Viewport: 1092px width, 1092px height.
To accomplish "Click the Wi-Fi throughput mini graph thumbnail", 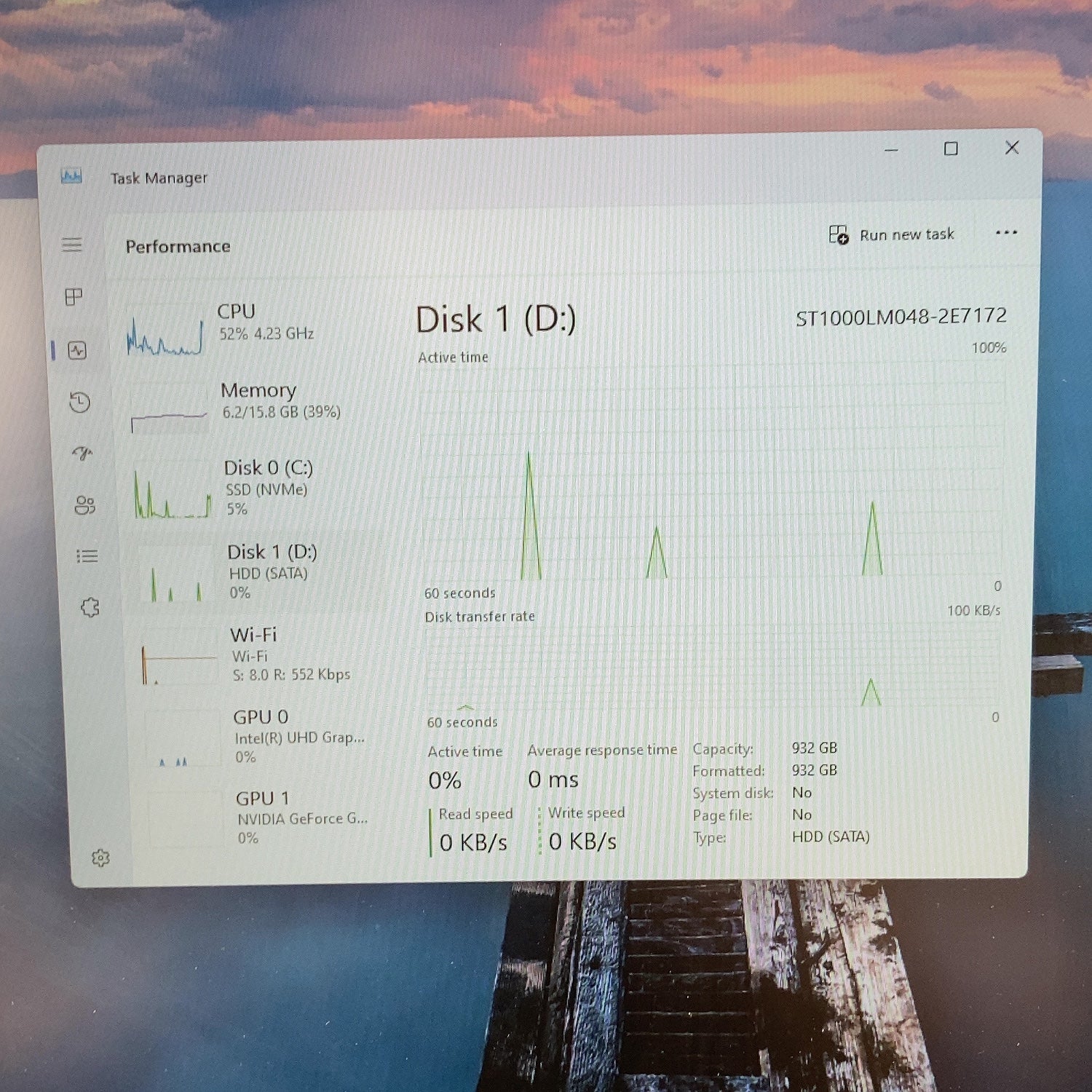I will (179, 657).
